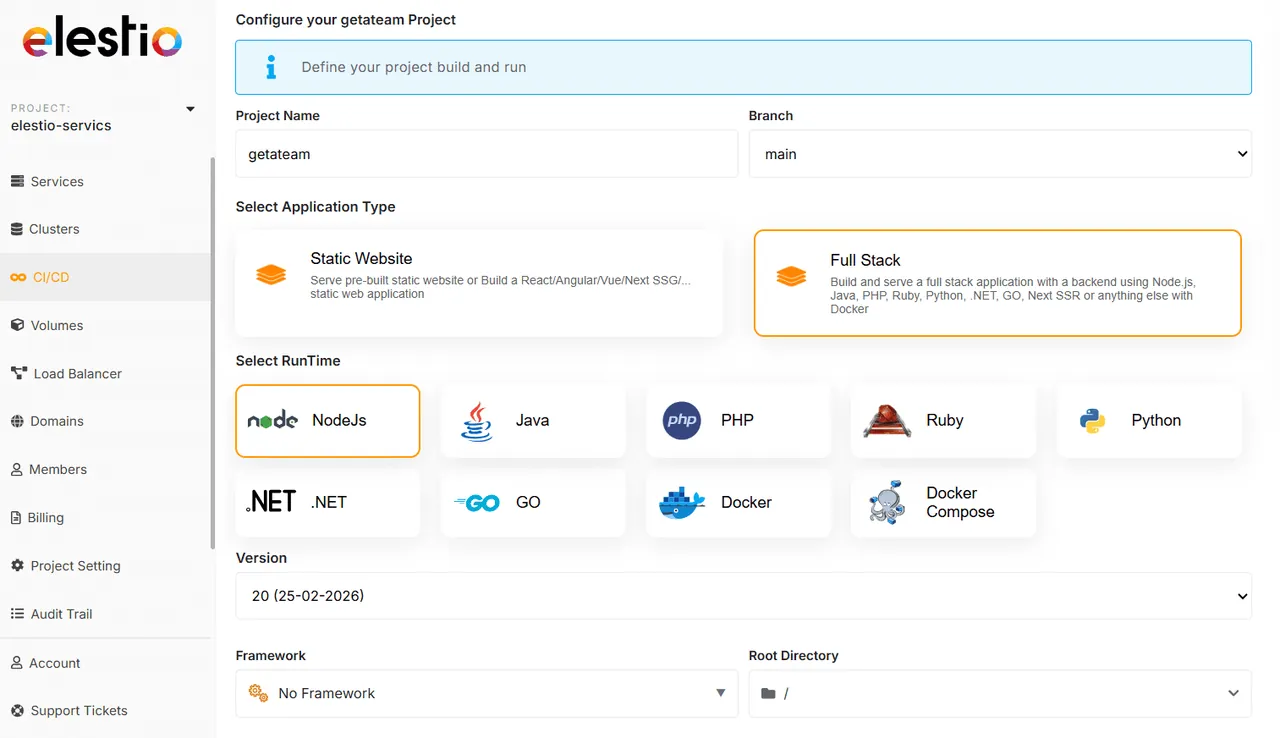Click the Account user icon
Screen dimensions: 1280x738
(16, 662)
